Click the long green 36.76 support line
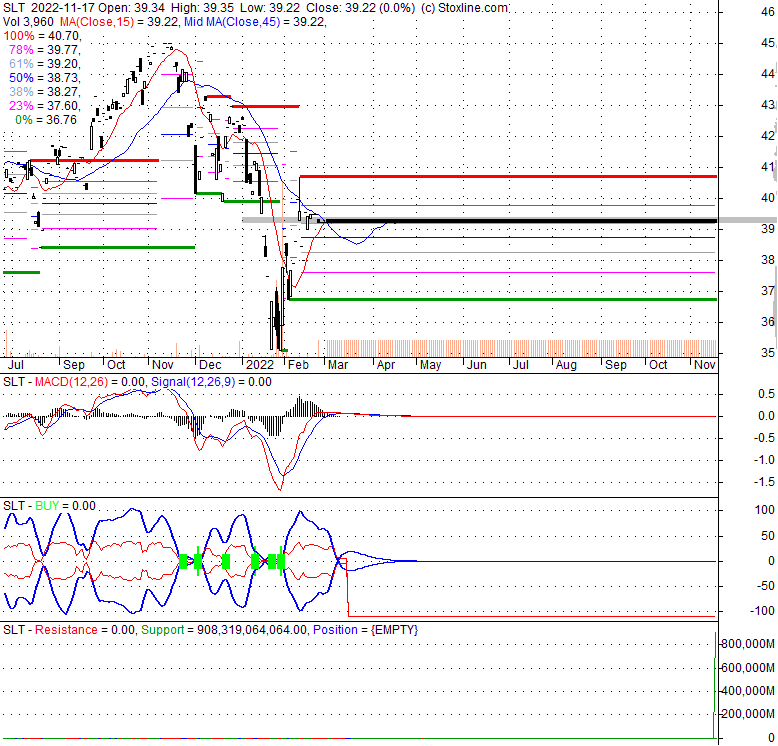 (503, 300)
